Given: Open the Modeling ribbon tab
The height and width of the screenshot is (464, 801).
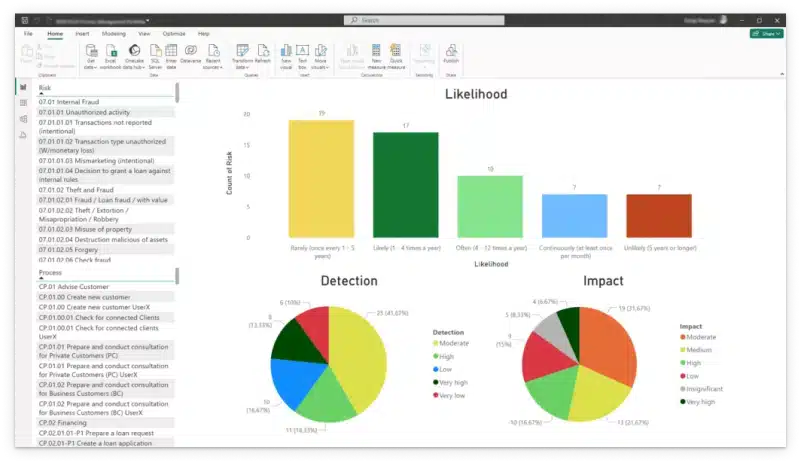Looking at the screenshot, I should point(113,34).
